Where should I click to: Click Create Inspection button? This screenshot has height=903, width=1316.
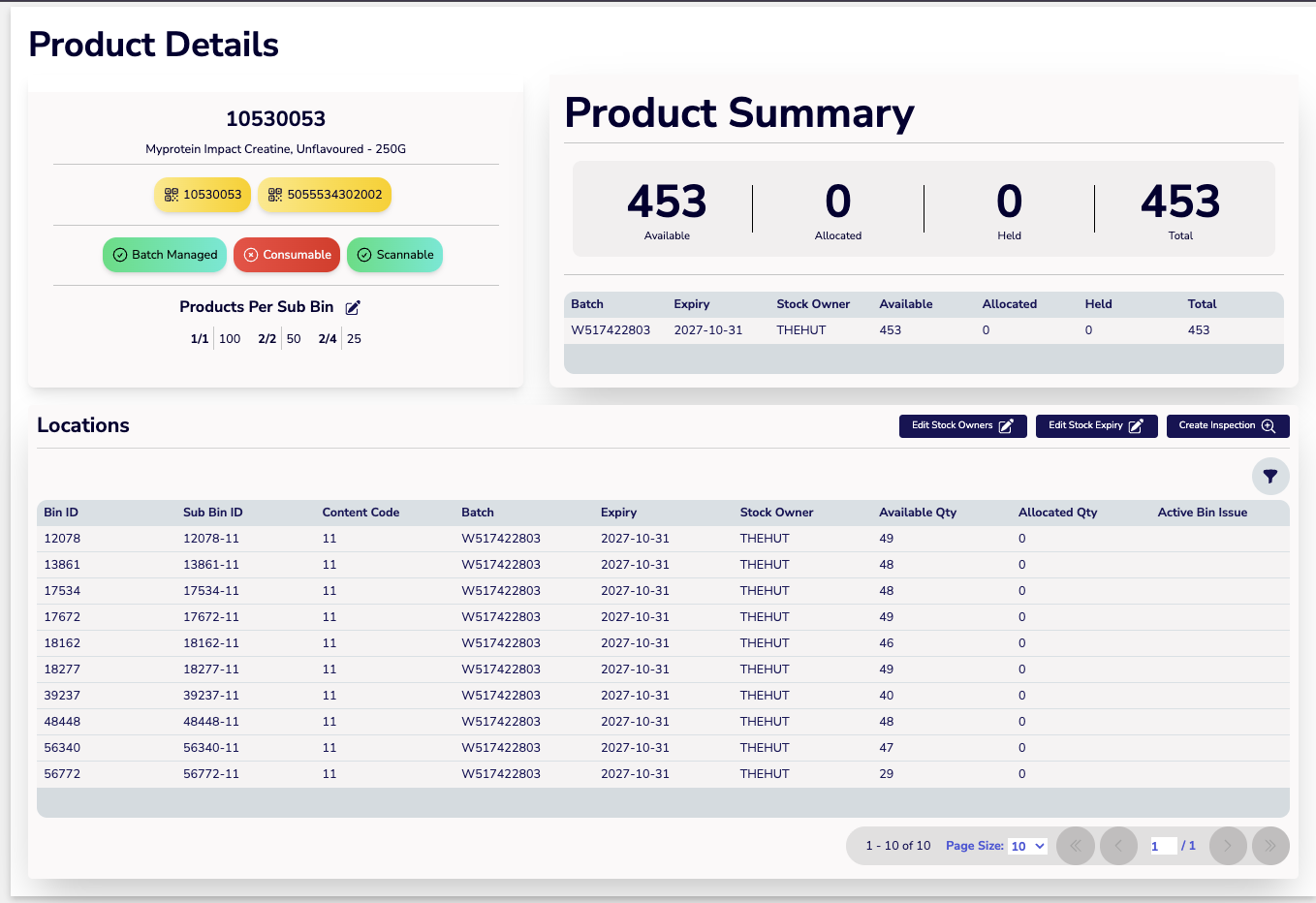click(1228, 425)
